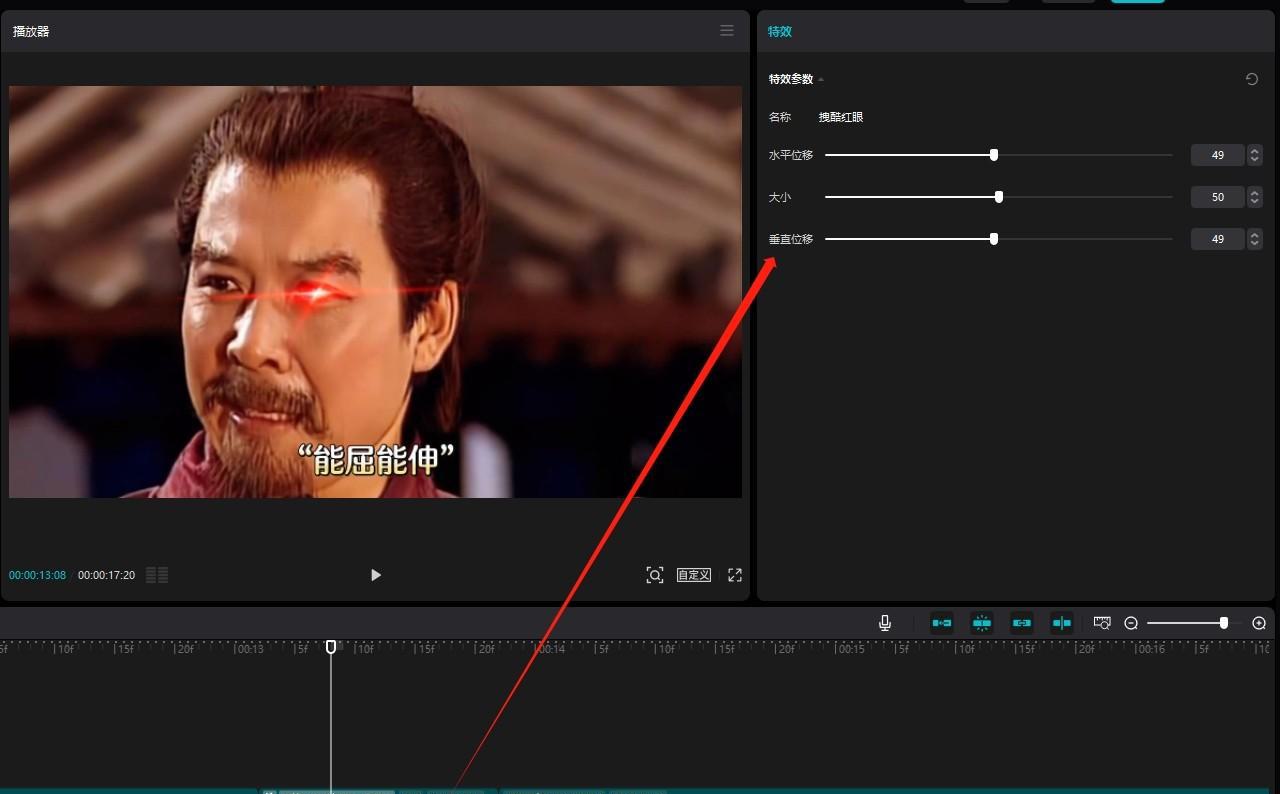Image resolution: width=1280 pixels, height=794 pixels.
Task: Click the audio level meter icon
Action: (157, 575)
